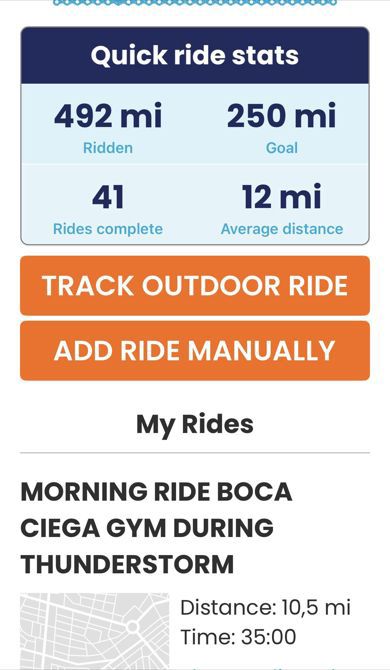Tap the ADD RIDE MANUALLY button
This screenshot has height=670, width=390.
[195, 350]
